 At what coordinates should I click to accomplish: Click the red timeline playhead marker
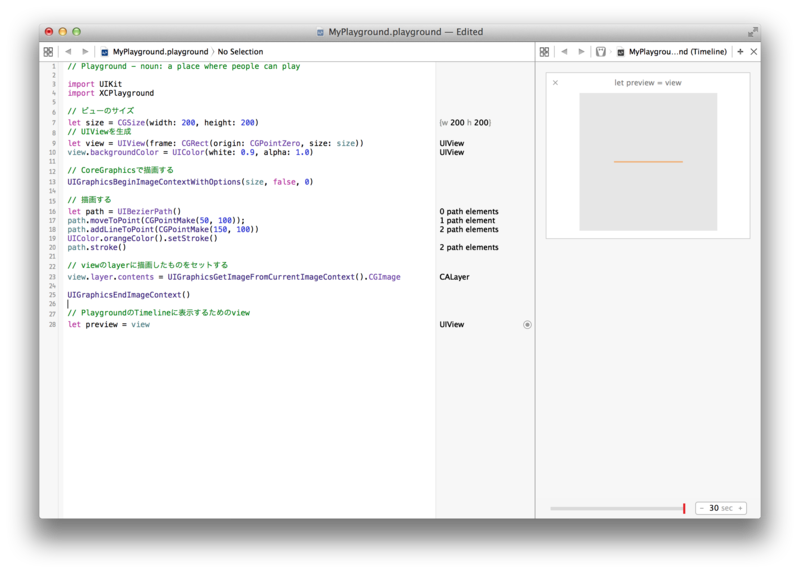684,508
